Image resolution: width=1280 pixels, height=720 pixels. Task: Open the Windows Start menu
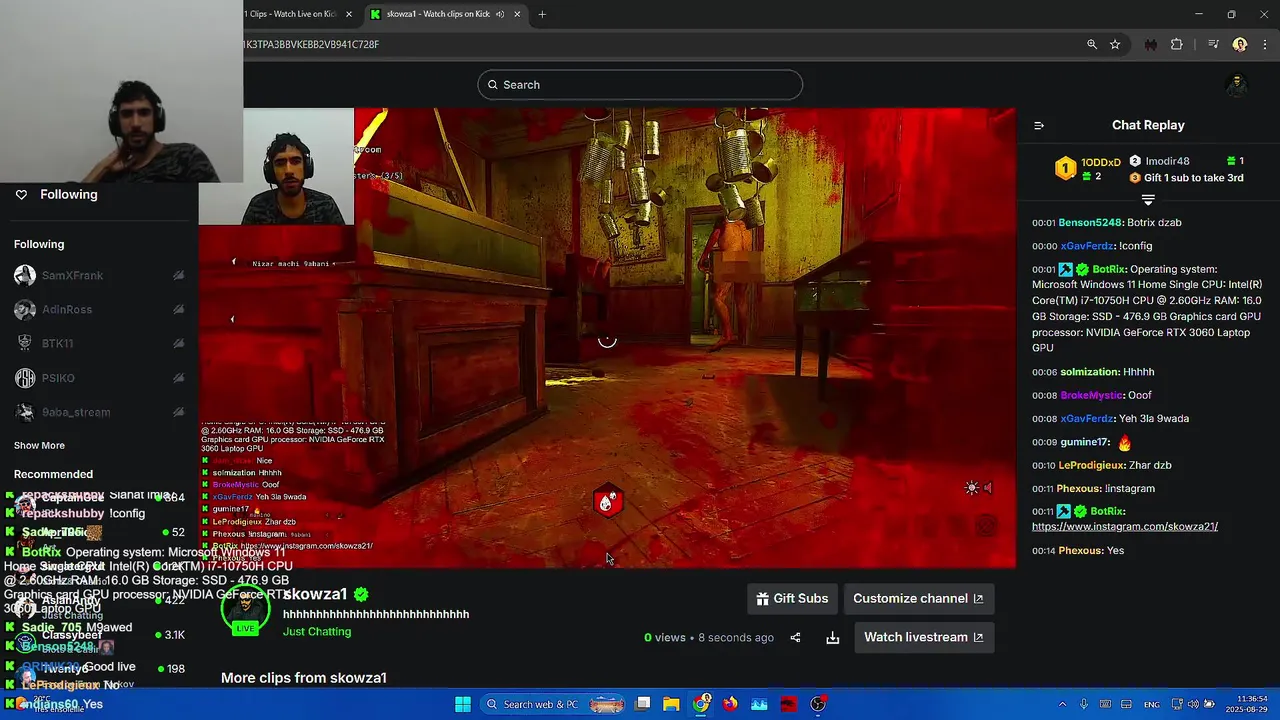point(463,704)
